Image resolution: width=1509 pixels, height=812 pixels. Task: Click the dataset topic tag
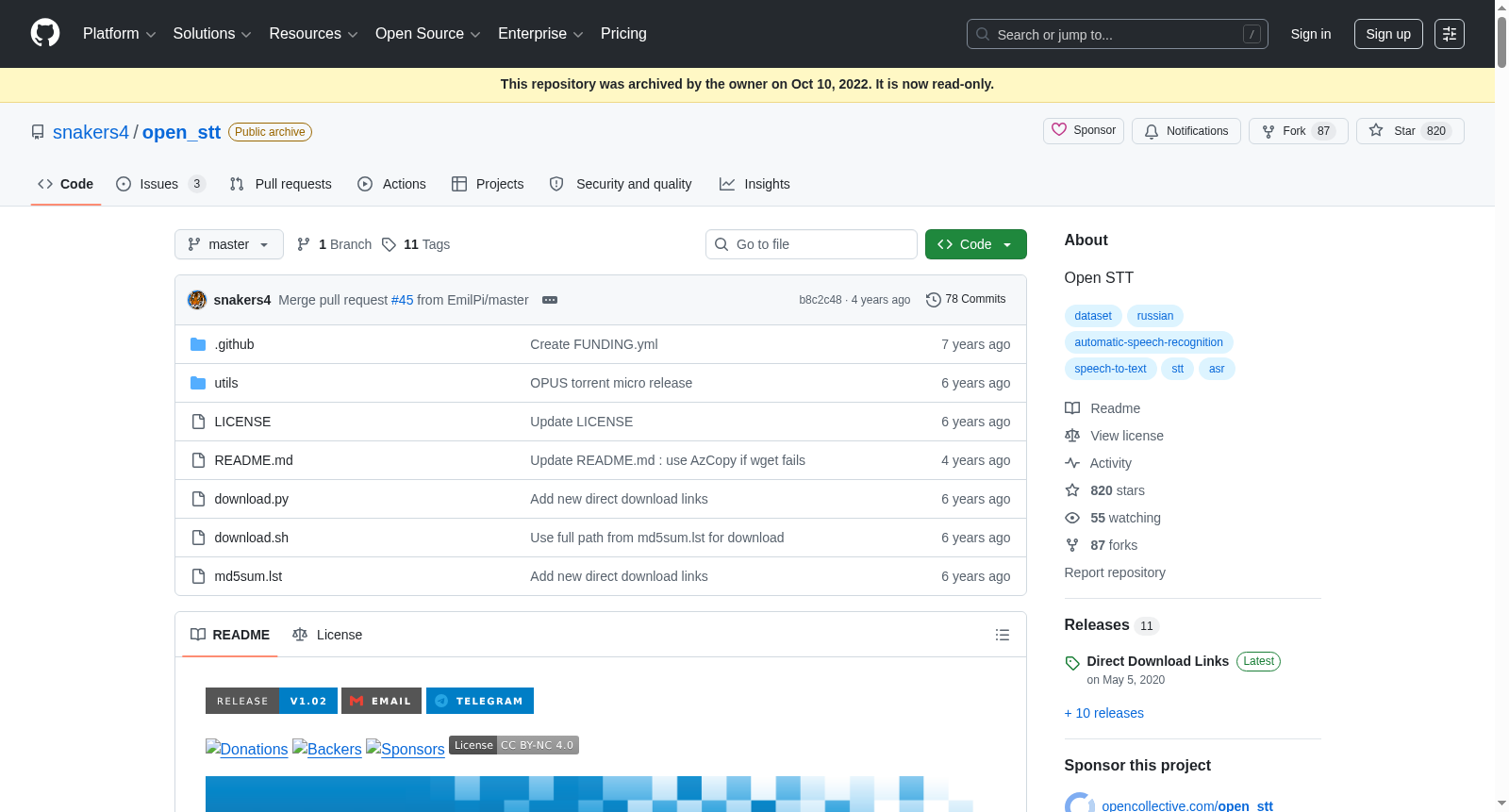pyautogui.click(x=1093, y=316)
